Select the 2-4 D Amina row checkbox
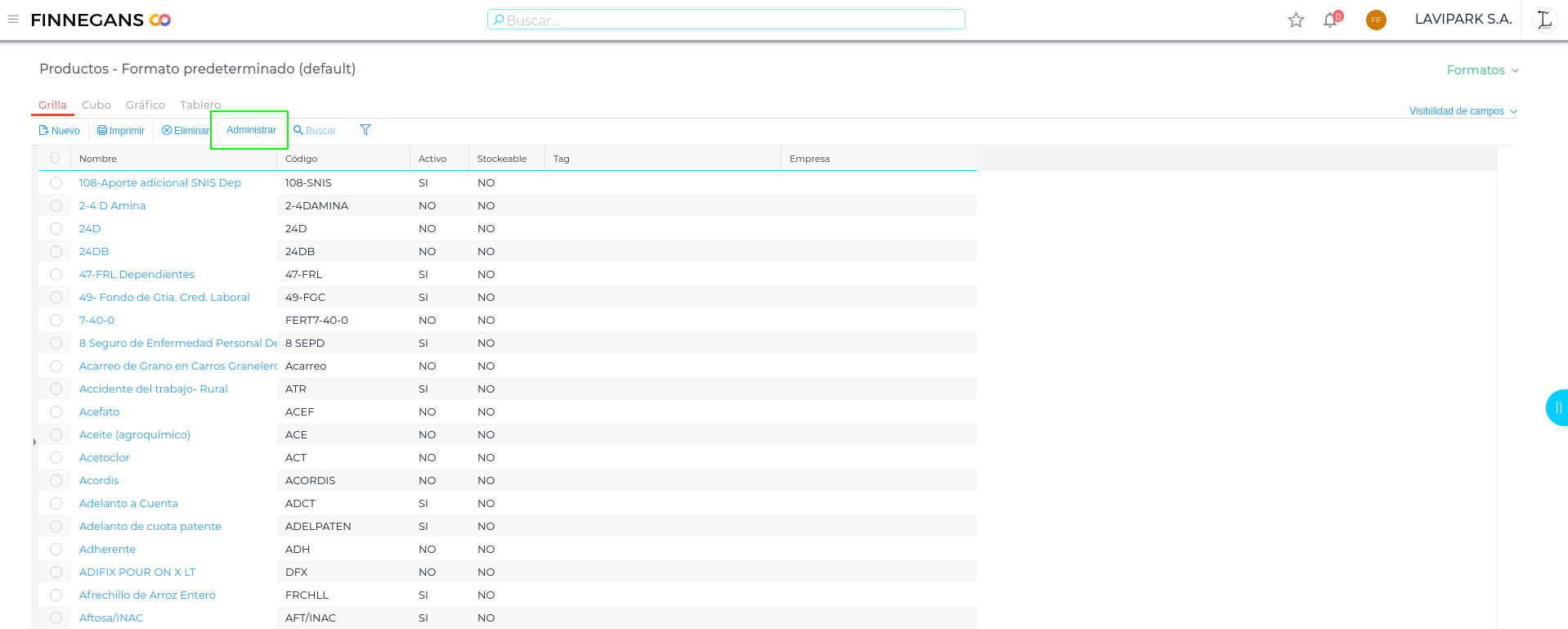Viewport: 1568px width, 629px height. [x=56, y=205]
